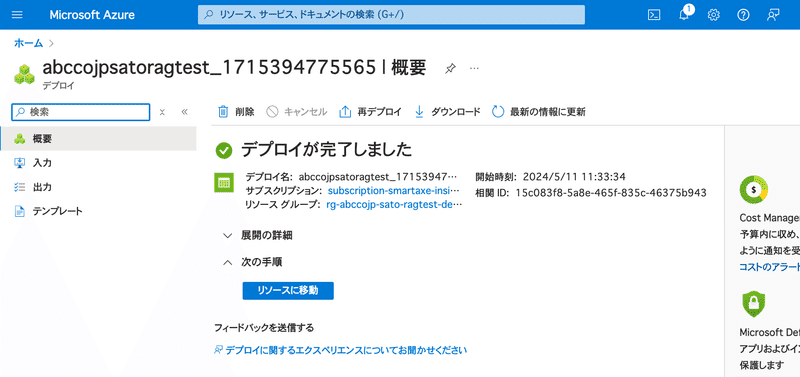Open the hamburger portal menu

tap(17, 15)
